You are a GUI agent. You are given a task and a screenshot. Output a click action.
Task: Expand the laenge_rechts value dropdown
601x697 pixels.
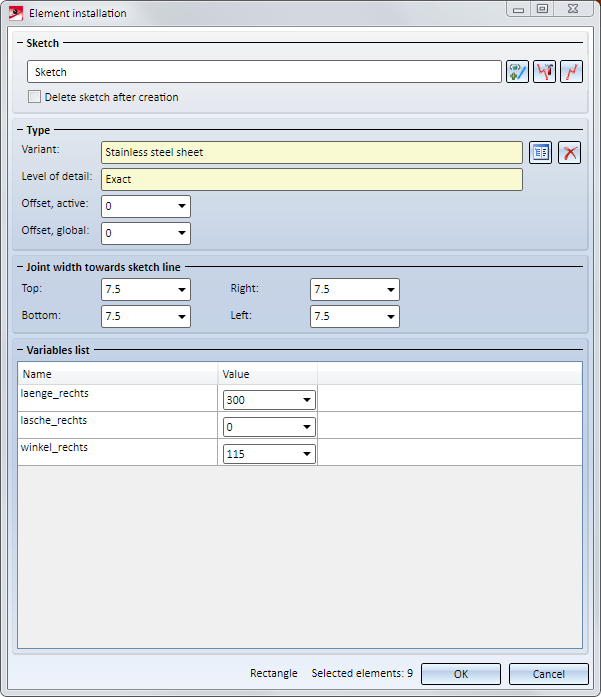(306, 400)
